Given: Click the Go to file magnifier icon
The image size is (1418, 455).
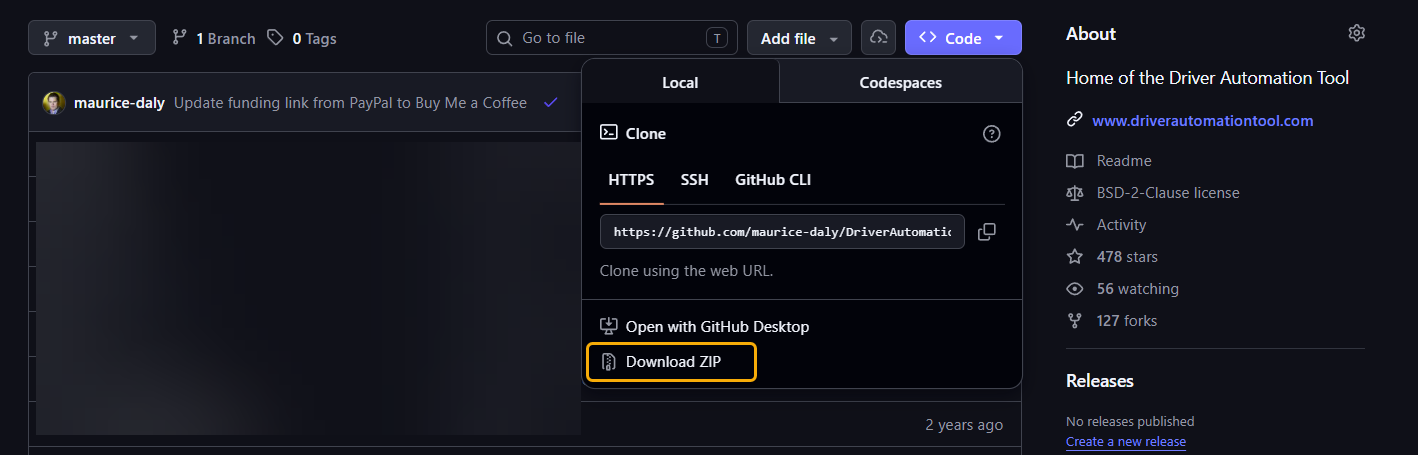Looking at the screenshot, I should [505, 38].
